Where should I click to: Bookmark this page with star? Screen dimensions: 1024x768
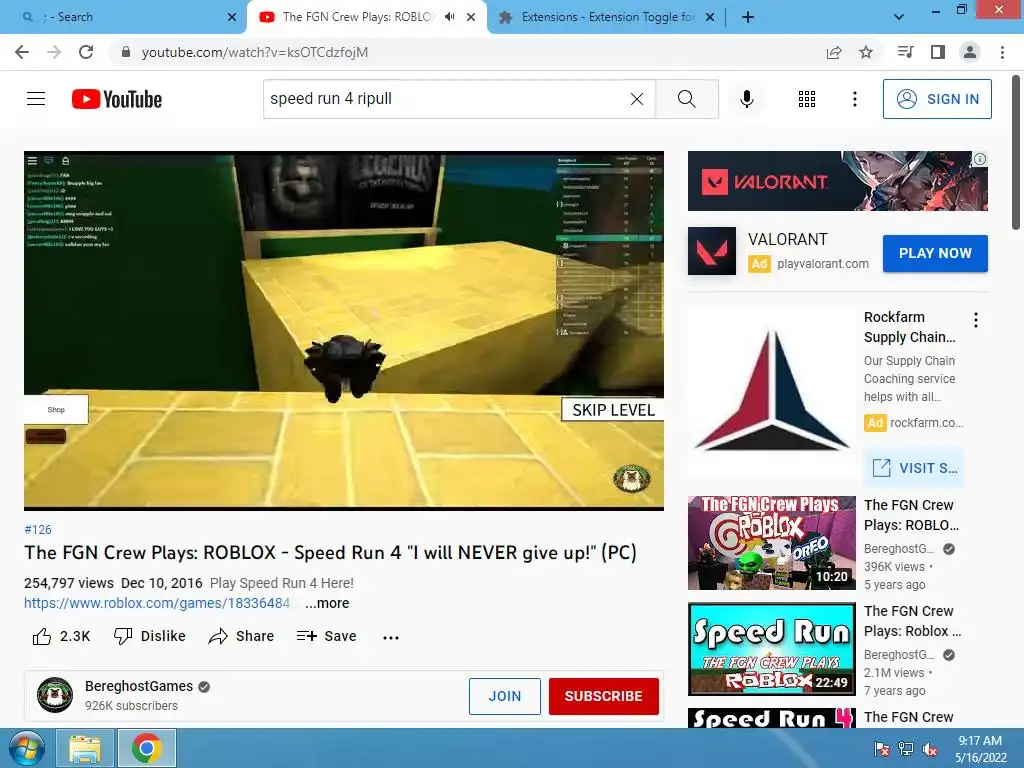pyautogui.click(x=866, y=52)
